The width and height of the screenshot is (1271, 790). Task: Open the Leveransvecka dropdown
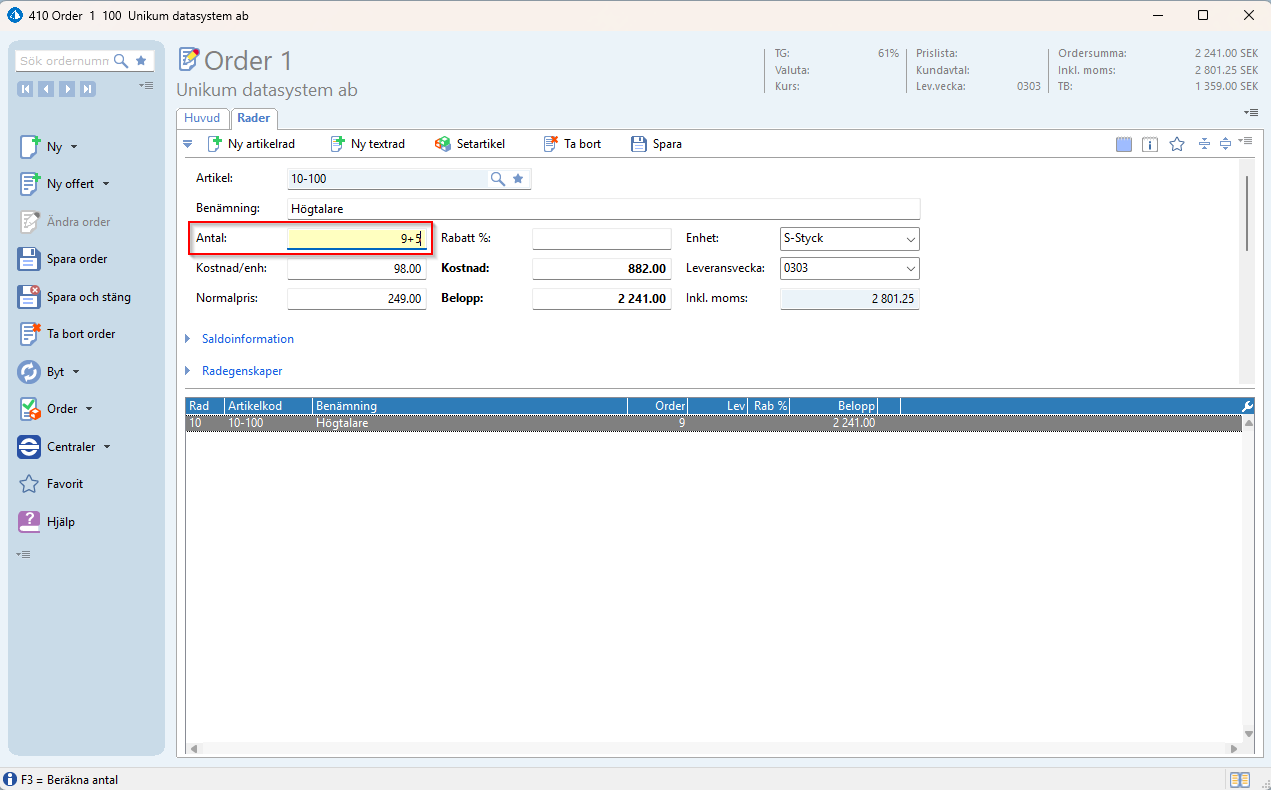tap(910, 269)
